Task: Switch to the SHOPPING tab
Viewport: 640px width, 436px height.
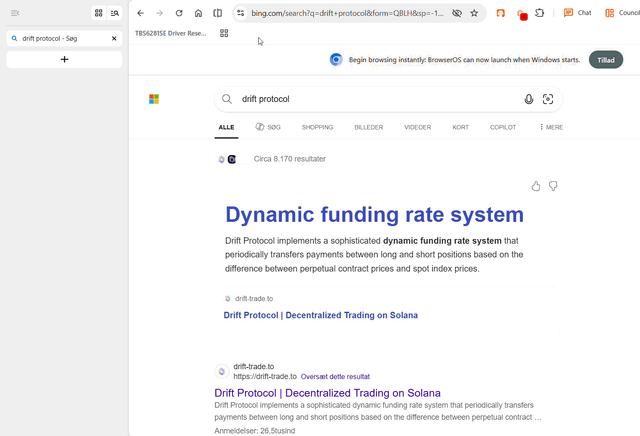Action: tap(318, 127)
